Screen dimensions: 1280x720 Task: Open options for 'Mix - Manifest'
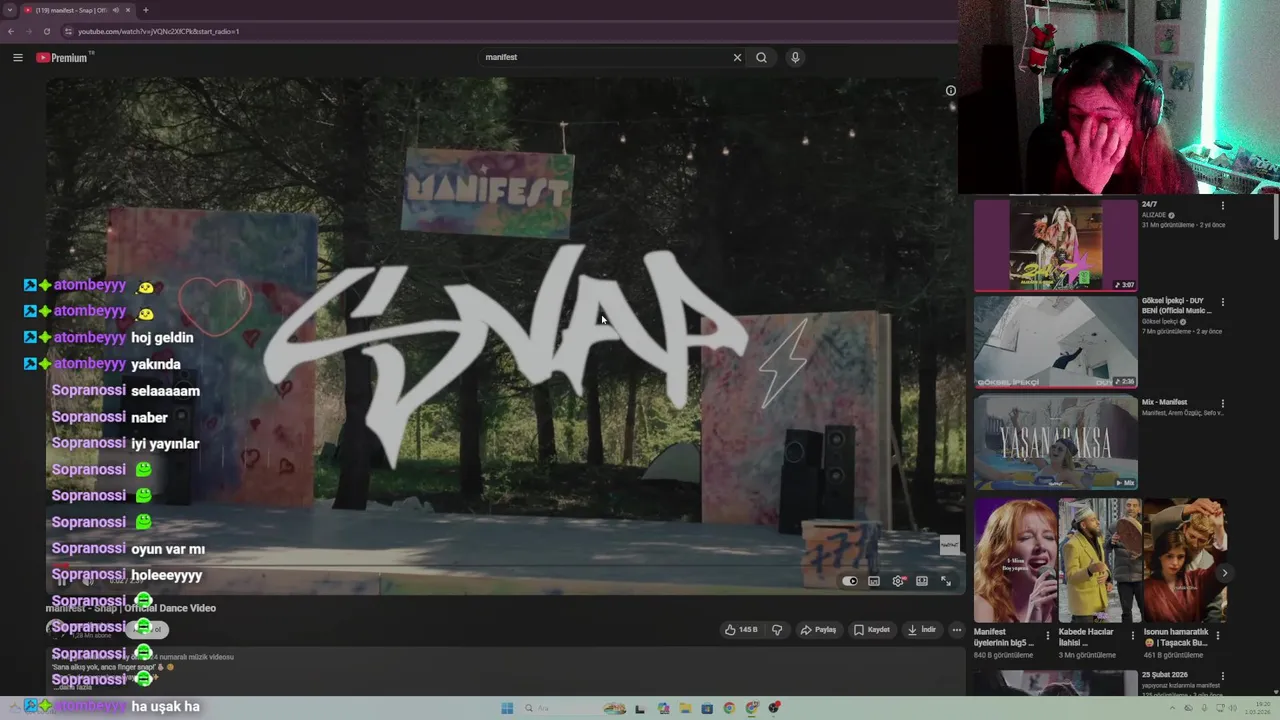point(1222,404)
